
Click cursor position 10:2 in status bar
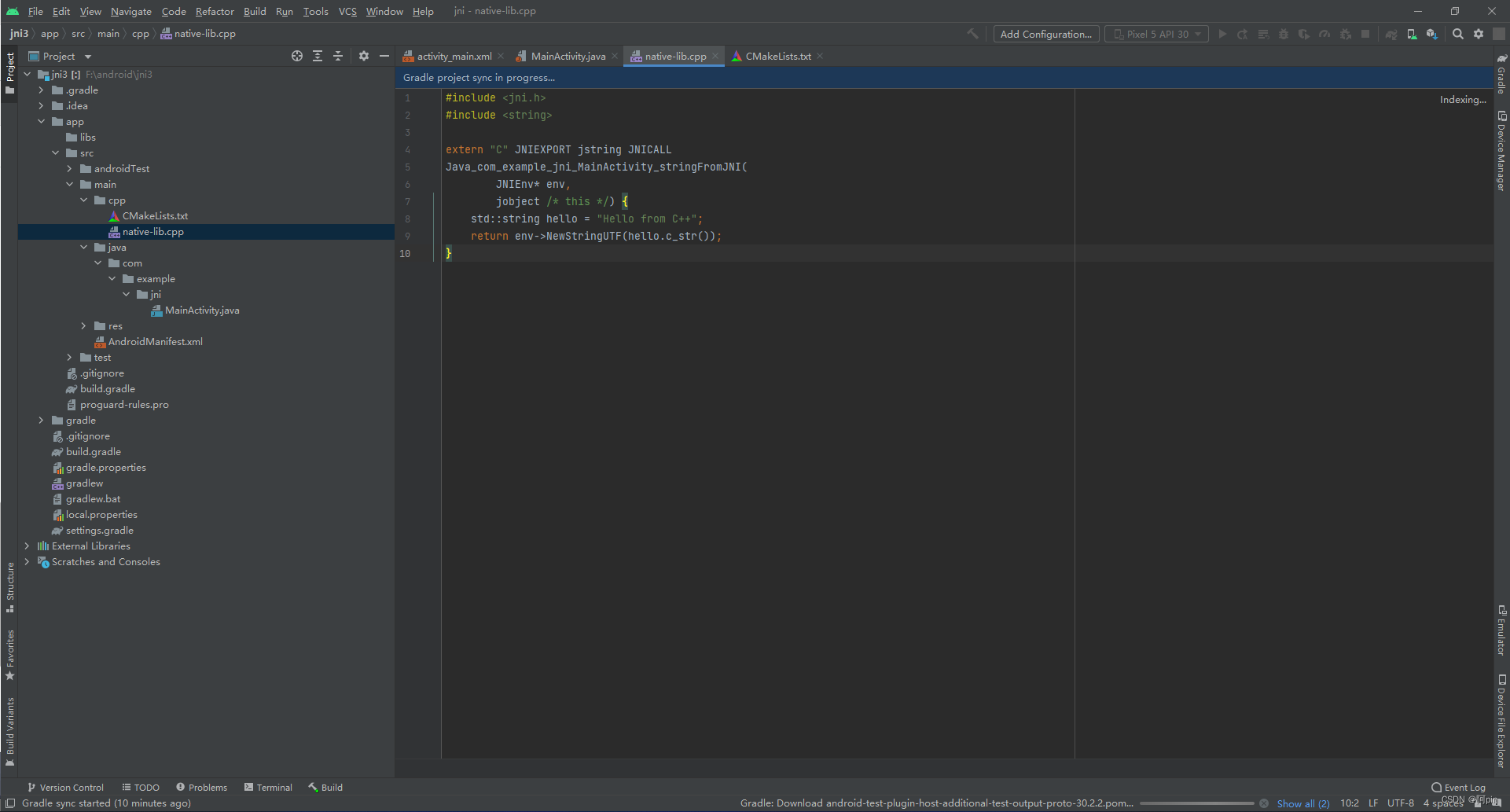(1350, 803)
